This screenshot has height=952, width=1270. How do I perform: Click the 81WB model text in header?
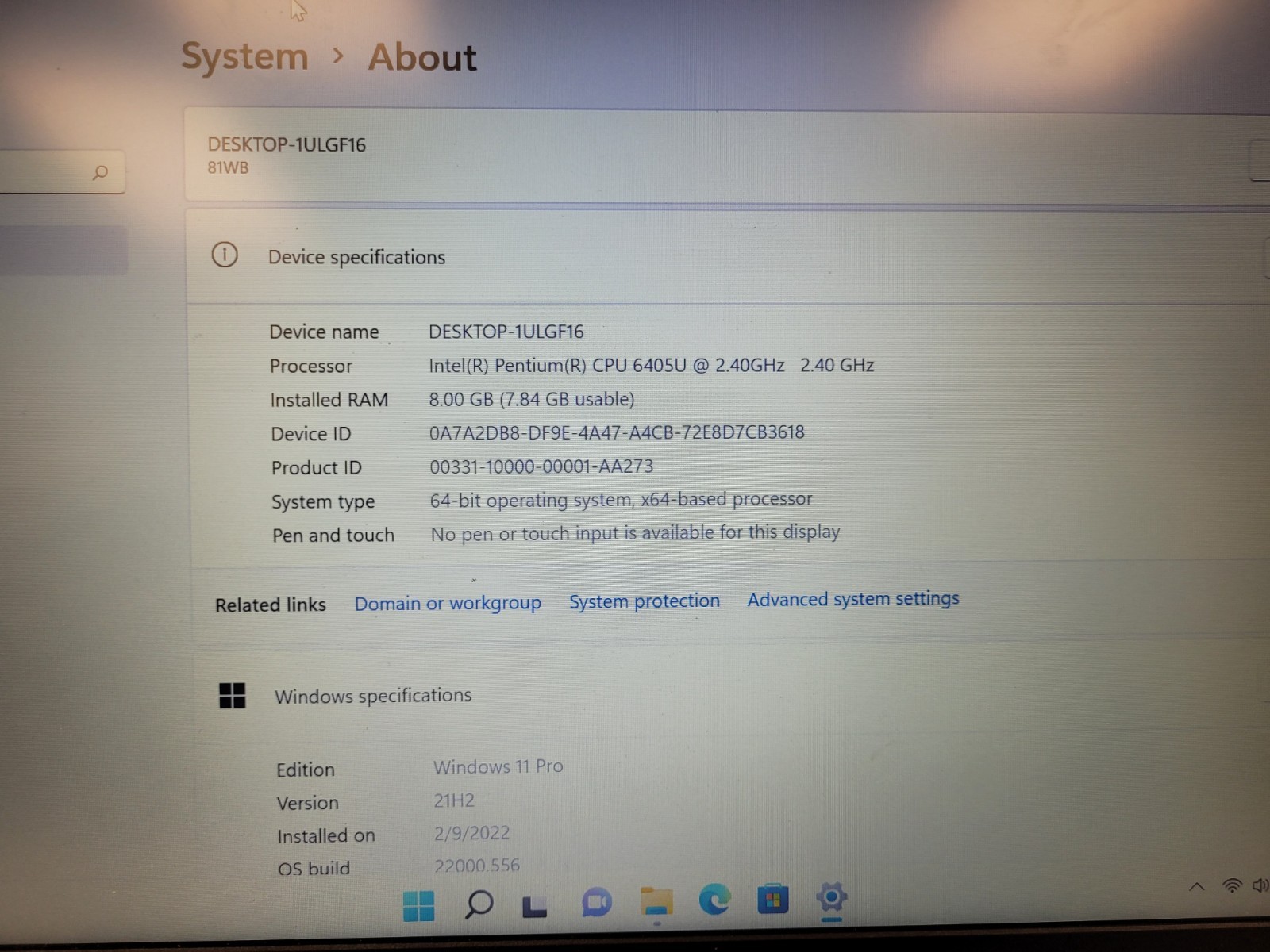(x=228, y=167)
